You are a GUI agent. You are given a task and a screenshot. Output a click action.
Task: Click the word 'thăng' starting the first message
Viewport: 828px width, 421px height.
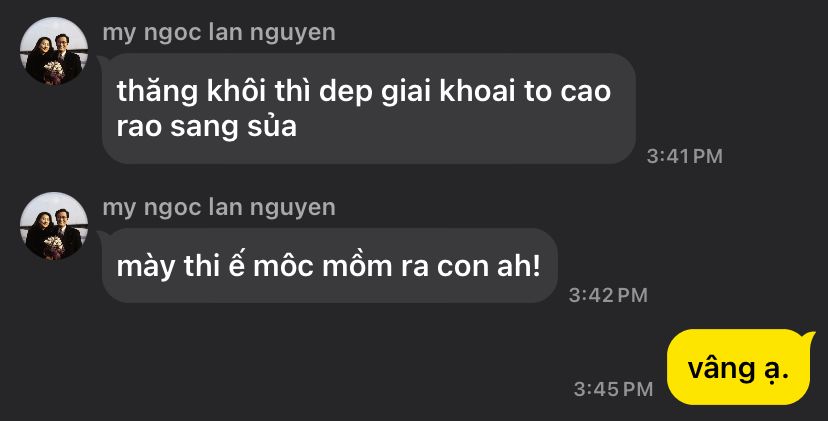click(x=157, y=92)
